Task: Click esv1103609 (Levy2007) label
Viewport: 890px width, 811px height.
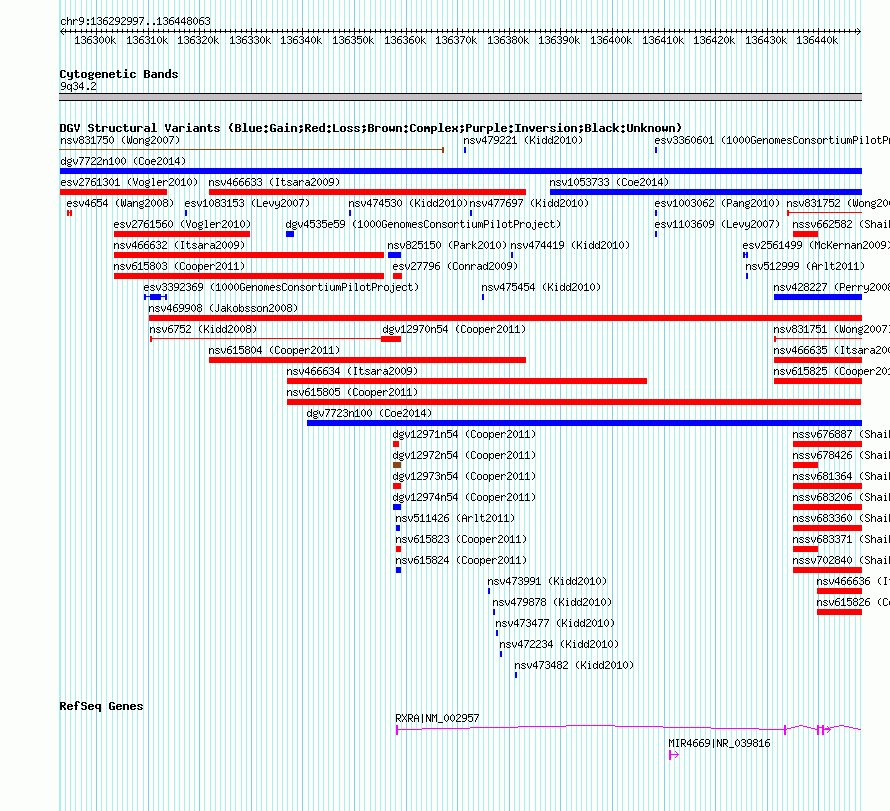Action: click(x=717, y=224)
